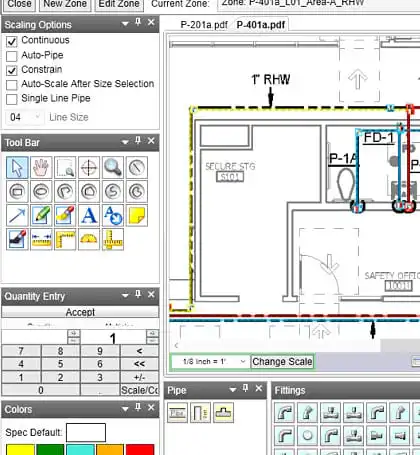Choose the cyan color swatch

click(x=80, y=450)
